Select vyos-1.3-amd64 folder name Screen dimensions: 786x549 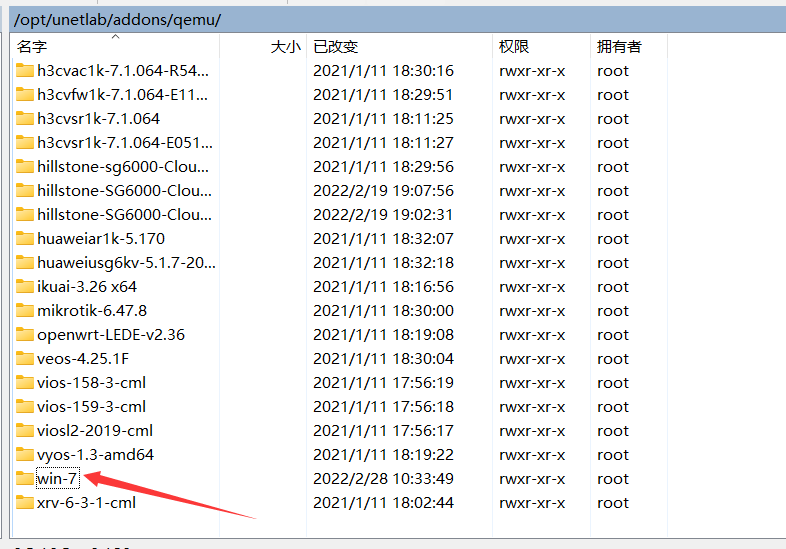tap(95, 455)
